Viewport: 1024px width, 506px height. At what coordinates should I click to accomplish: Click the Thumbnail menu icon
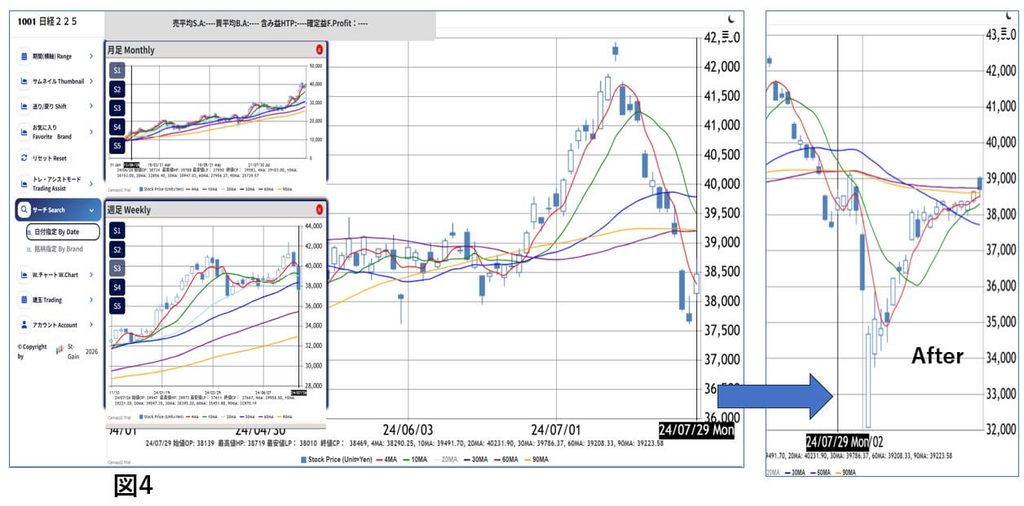25,81
